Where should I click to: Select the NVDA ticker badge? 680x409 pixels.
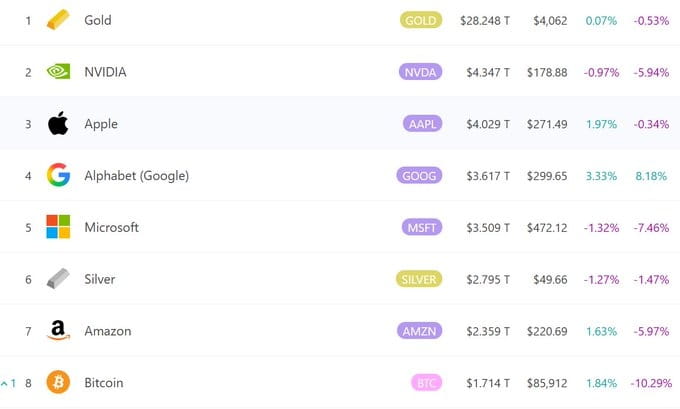point(420,72)
